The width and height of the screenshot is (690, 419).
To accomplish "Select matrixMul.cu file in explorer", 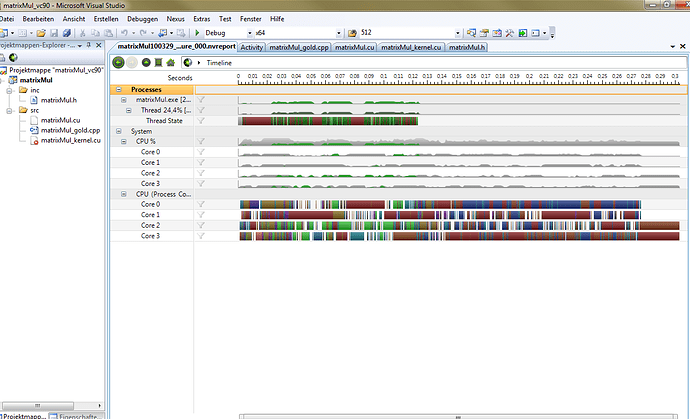I will coord(60,120).
